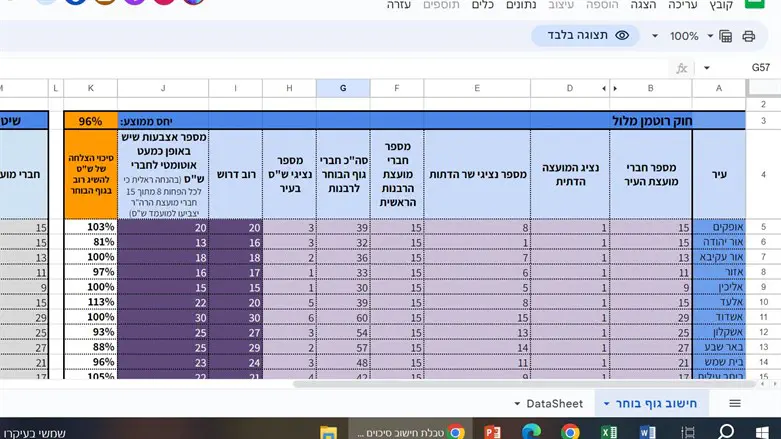Open the greyed עיצוב menu
Image resolution: width=781 pixels, height=439 pixels.
561,5
